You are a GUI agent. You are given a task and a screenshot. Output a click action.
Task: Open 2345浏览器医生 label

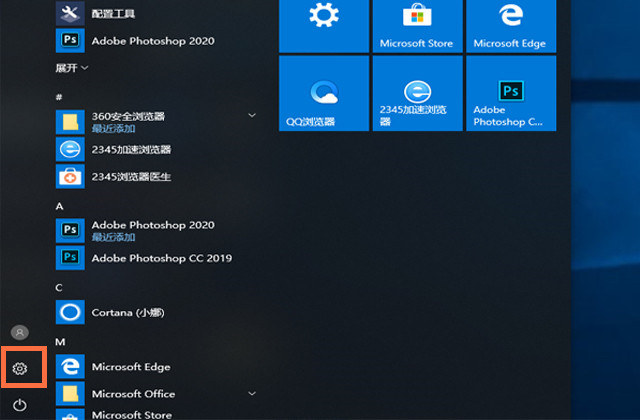coord(131,177)
